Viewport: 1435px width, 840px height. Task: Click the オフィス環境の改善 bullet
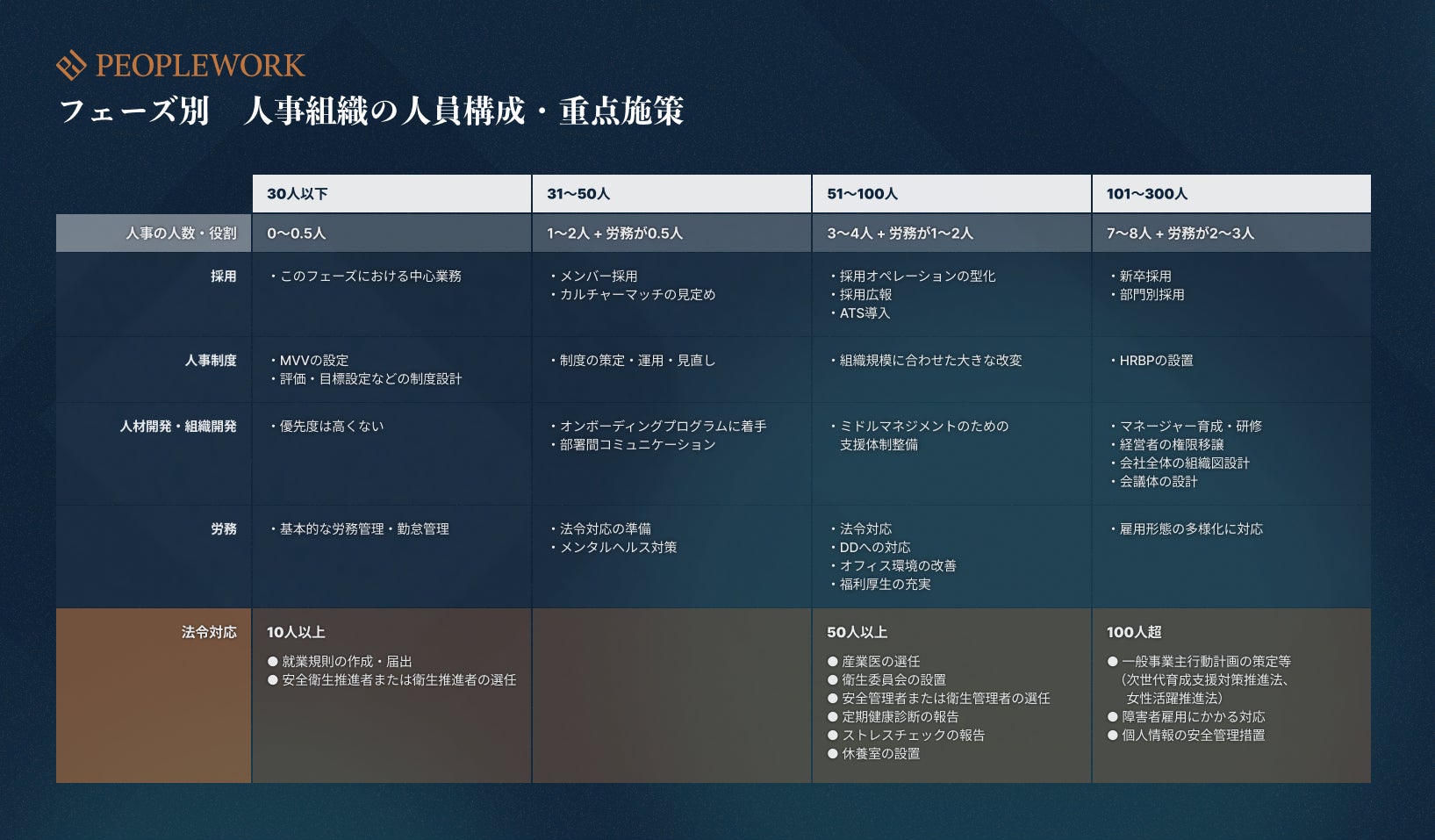pos(892,566)
